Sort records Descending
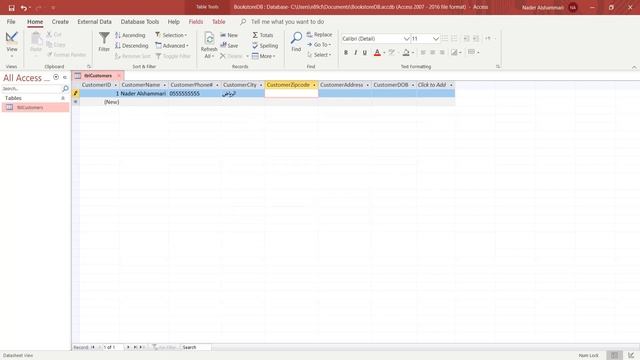This screenshot has height=360, width=640. click(x=131, y=46)
